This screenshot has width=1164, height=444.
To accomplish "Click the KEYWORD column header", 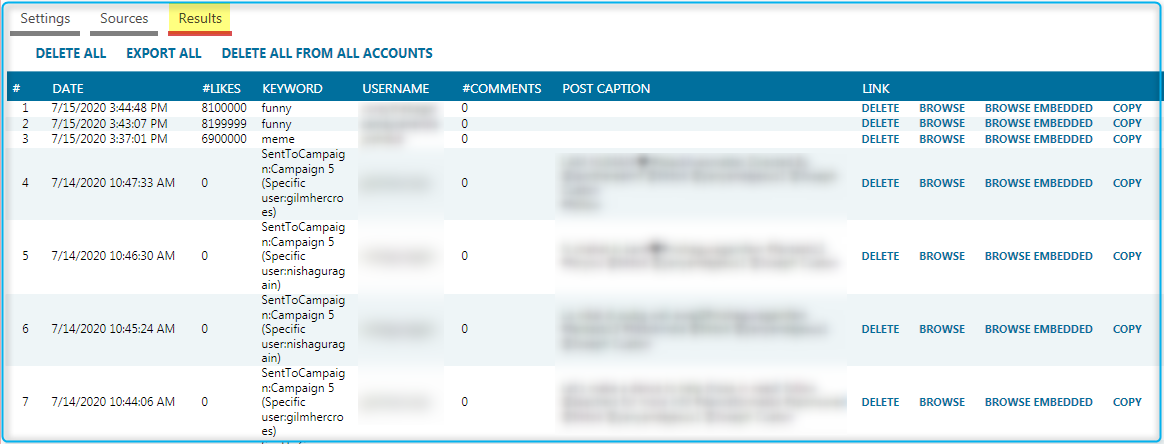I will 292,89.
